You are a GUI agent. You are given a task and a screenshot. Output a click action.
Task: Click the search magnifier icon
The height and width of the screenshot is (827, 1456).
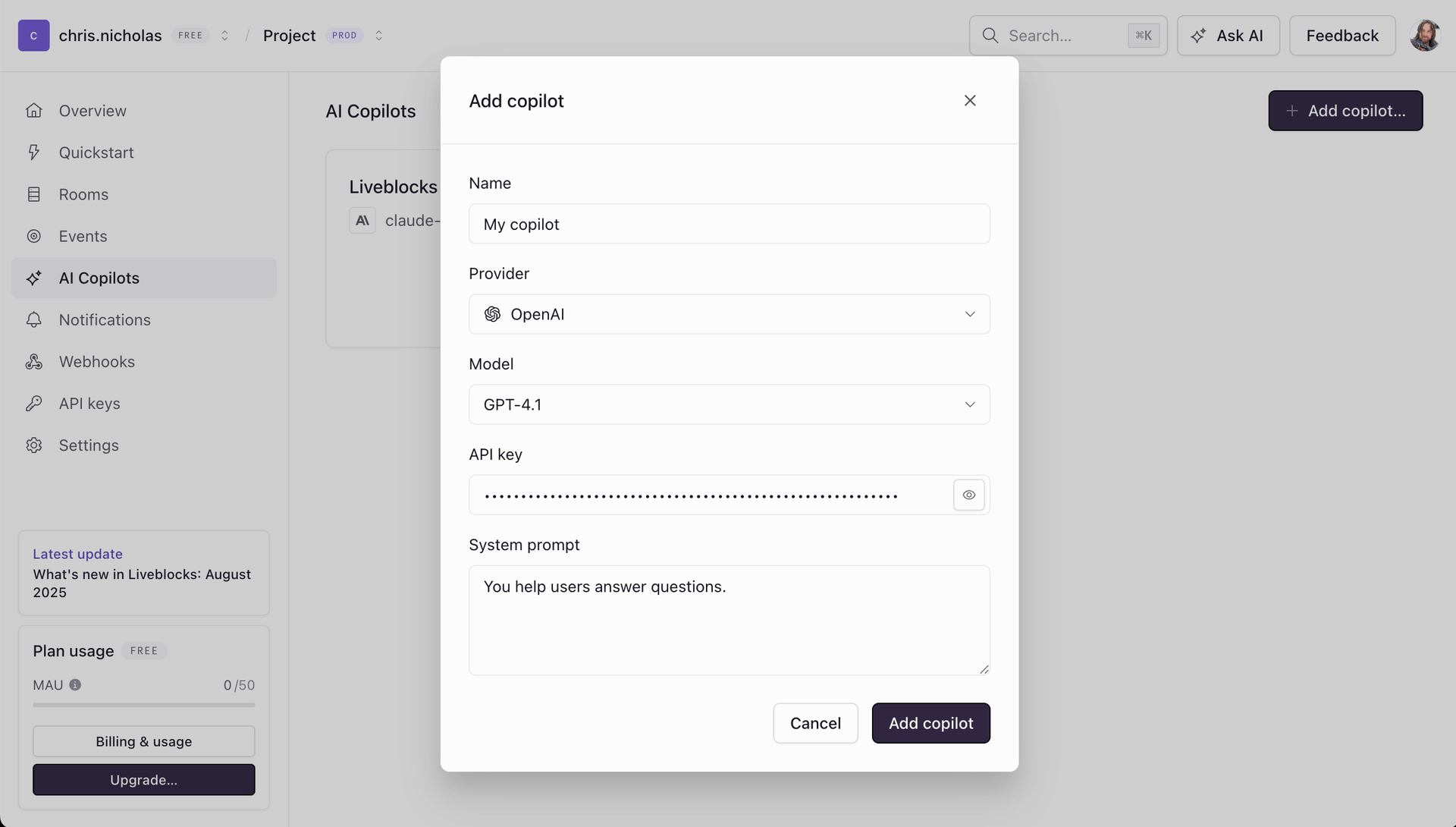coord(990,35)
